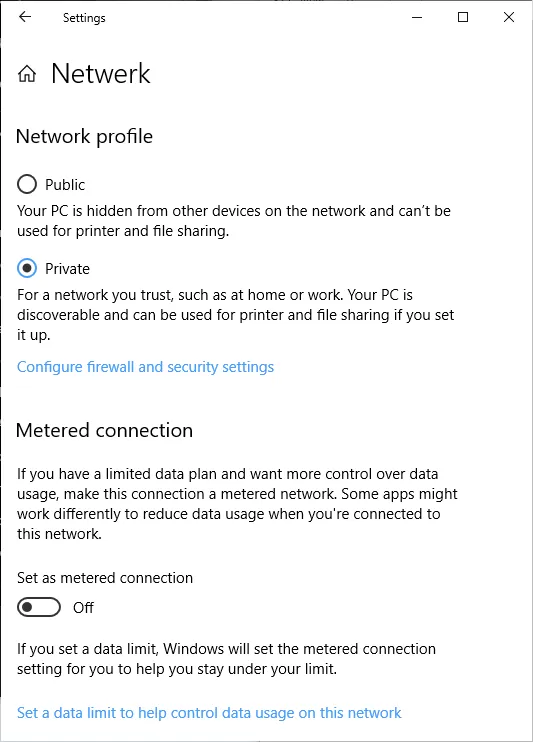Open Configure firewall and security settings
533x742 pixels.
click(x=145, y=367)
